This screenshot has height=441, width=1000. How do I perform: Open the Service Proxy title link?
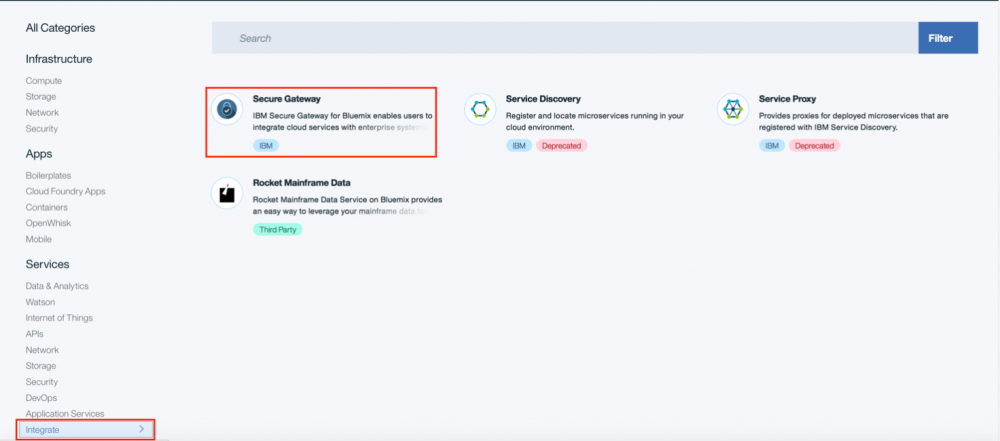click(x=788, y=99)
